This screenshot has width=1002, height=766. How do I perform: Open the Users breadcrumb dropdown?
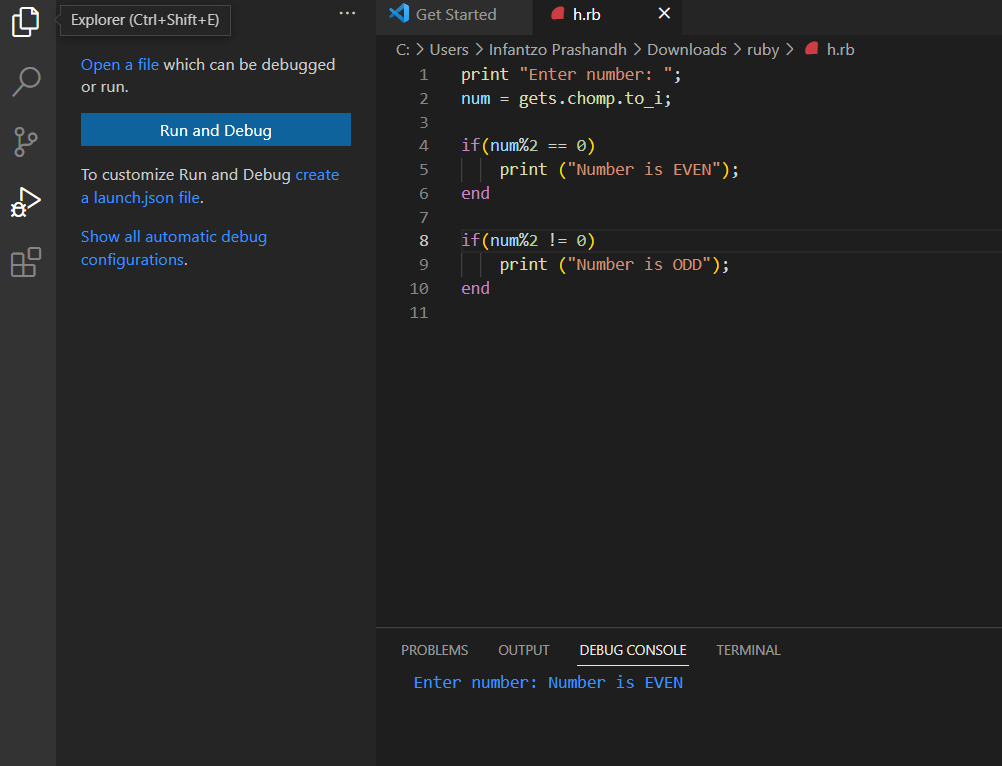click(x=449, y=49)
